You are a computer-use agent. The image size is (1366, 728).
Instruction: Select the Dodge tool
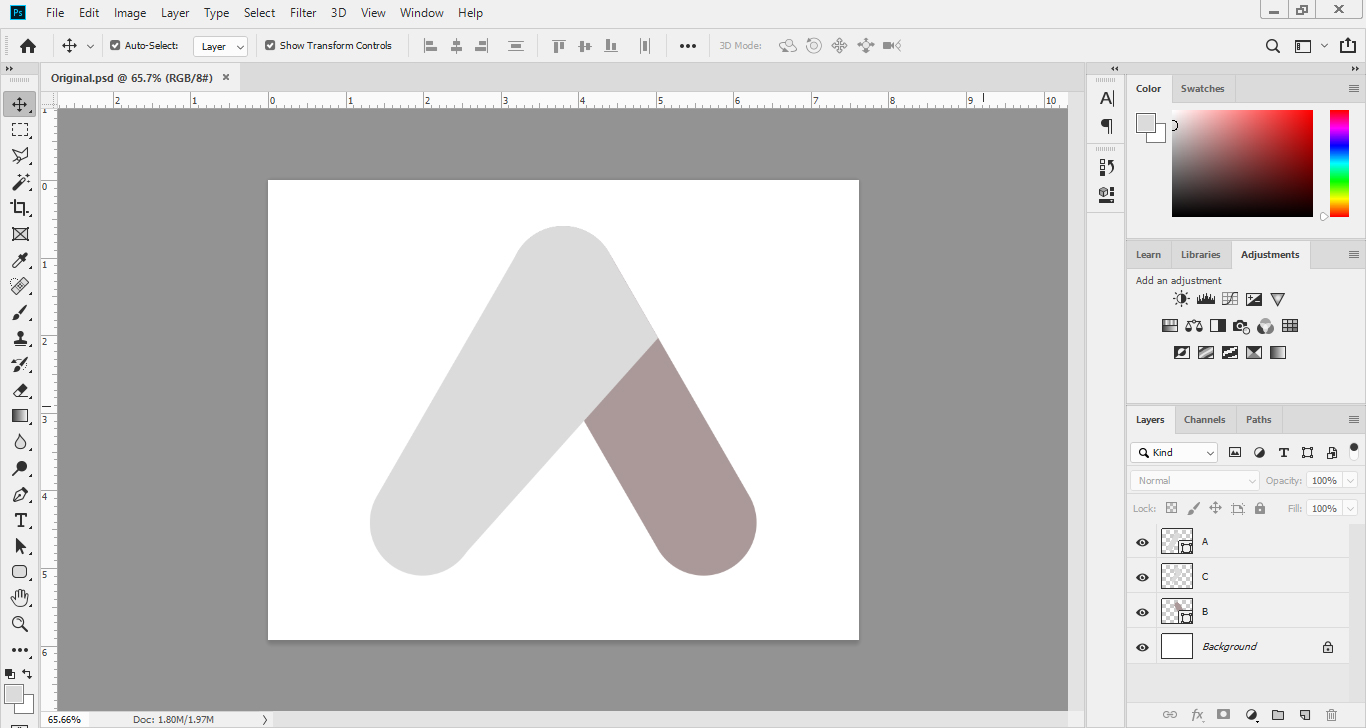click(19, 468)
